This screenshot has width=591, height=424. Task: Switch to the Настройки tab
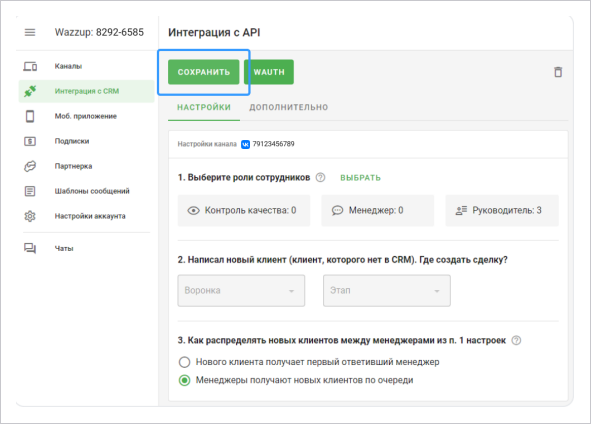point(204,107)
